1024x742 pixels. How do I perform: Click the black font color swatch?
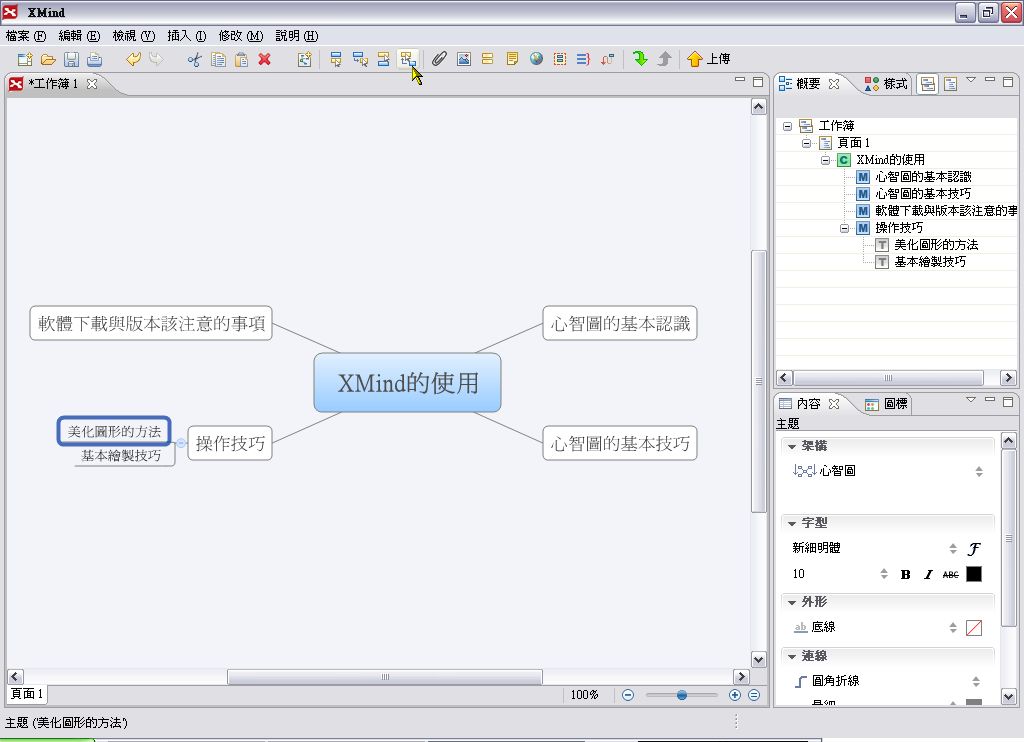[974, 574]
